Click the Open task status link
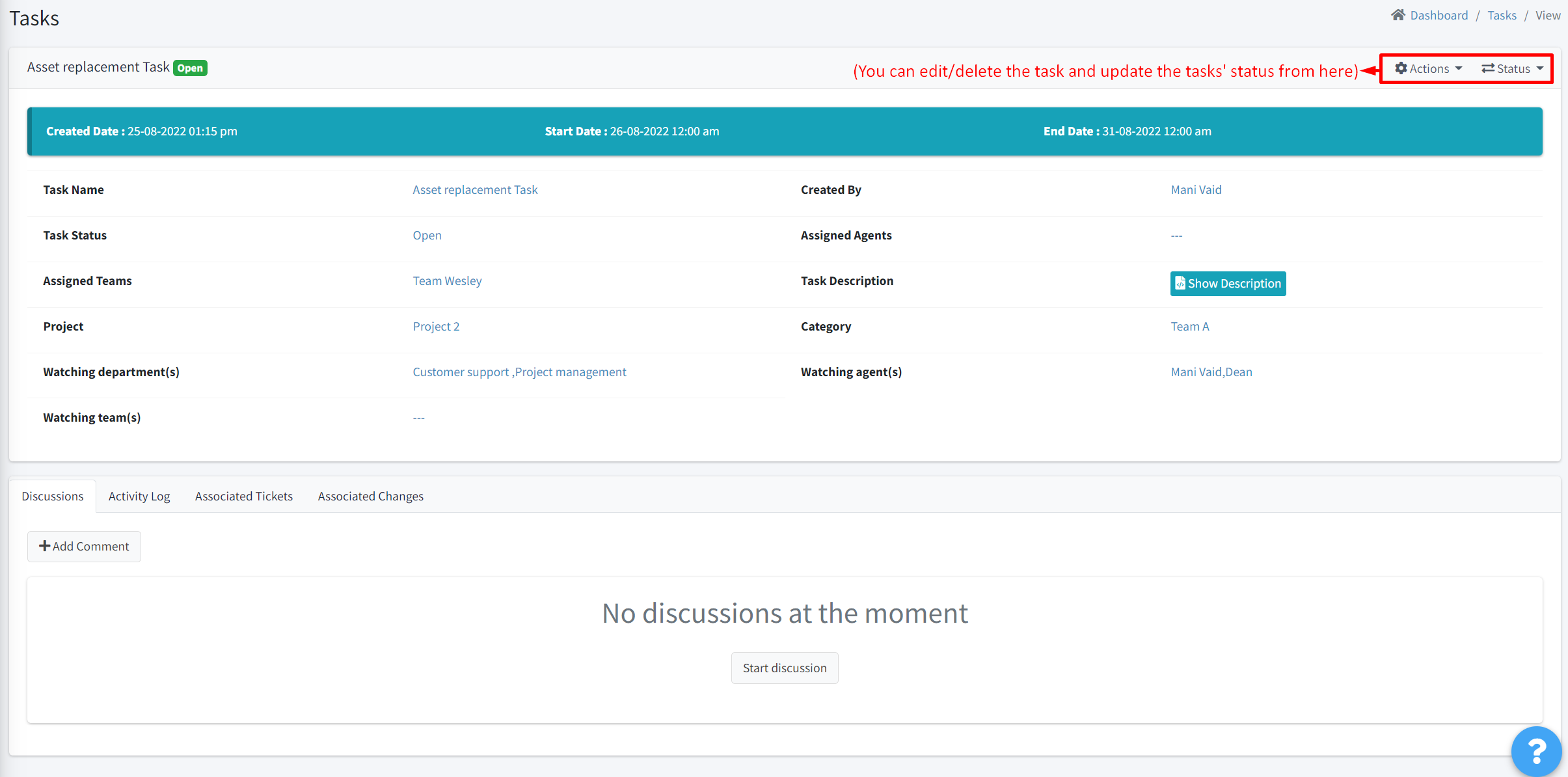Image resolution: width=1568 pixels, height=777 pixels. 426,235
